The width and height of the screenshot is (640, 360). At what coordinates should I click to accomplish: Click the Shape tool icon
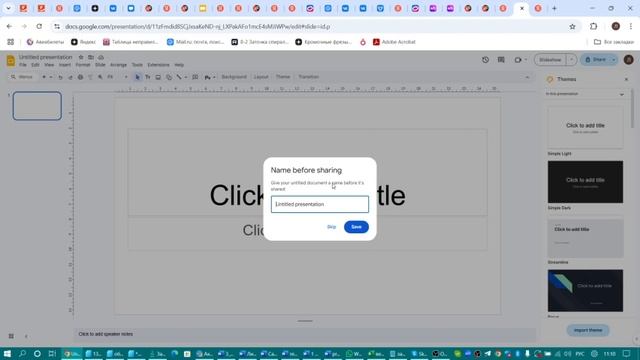169,77
